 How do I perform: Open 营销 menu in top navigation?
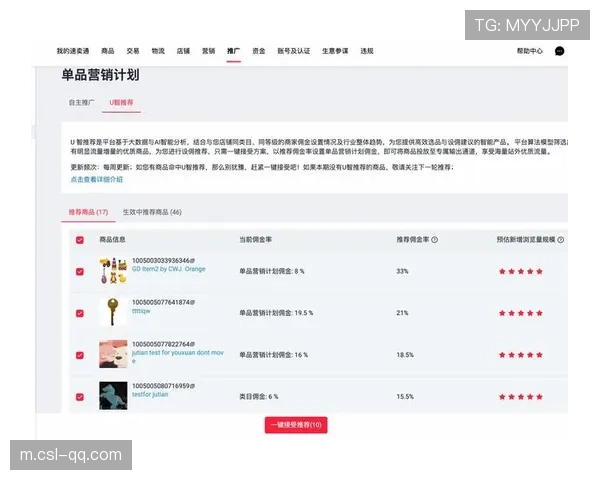click(x=209, y=51)
